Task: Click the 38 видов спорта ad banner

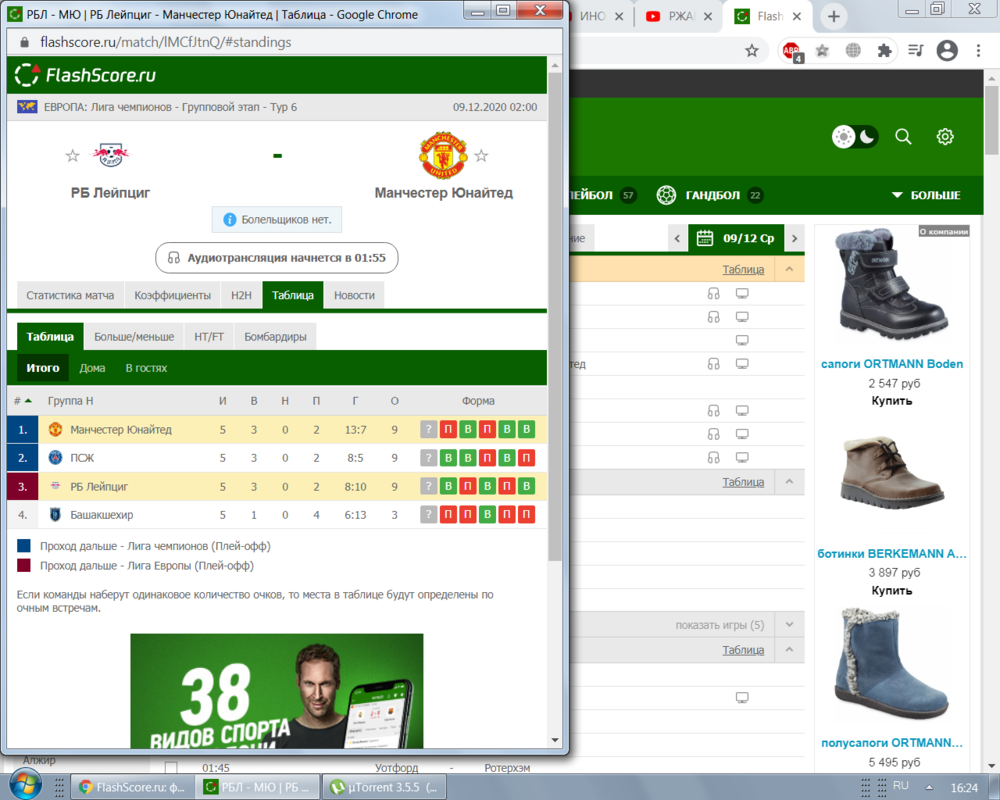Action: [277, 691]
